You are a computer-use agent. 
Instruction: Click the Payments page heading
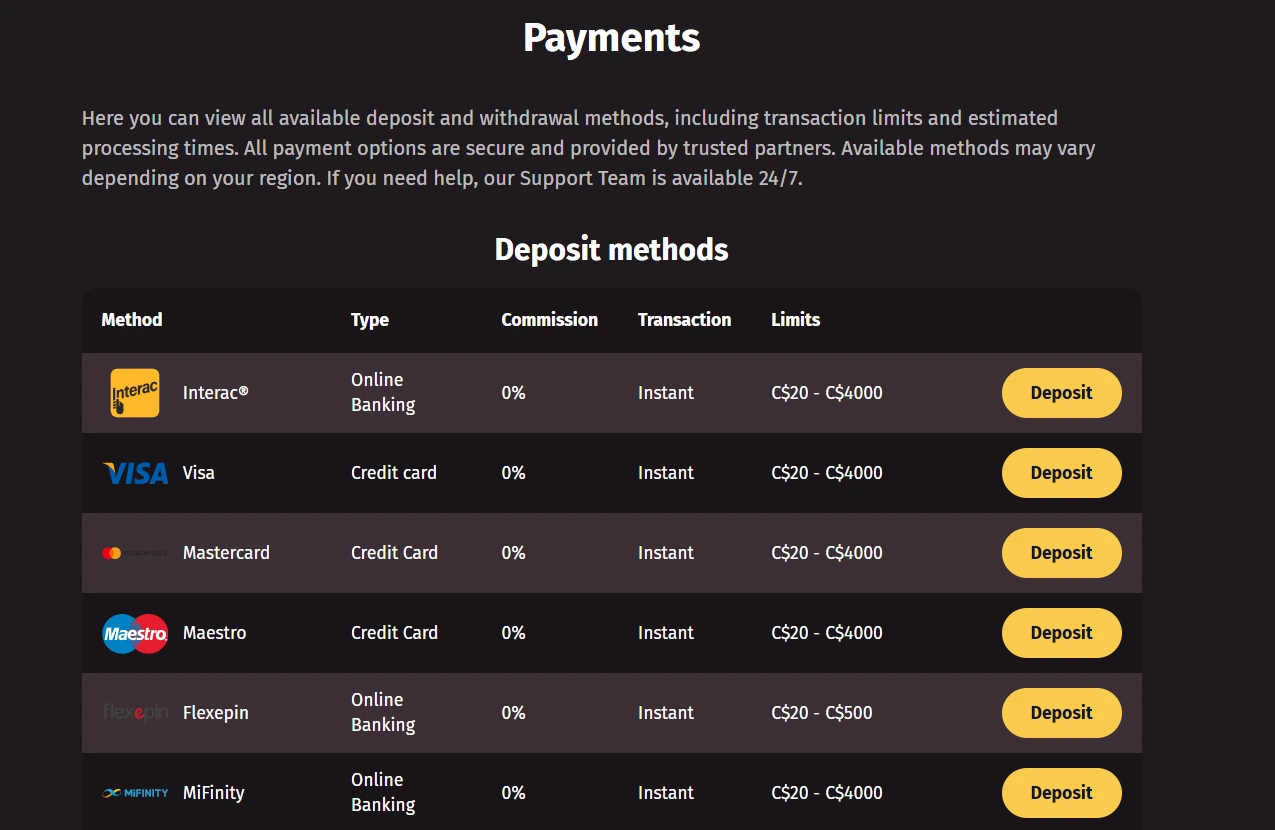(x=612, y=38)
